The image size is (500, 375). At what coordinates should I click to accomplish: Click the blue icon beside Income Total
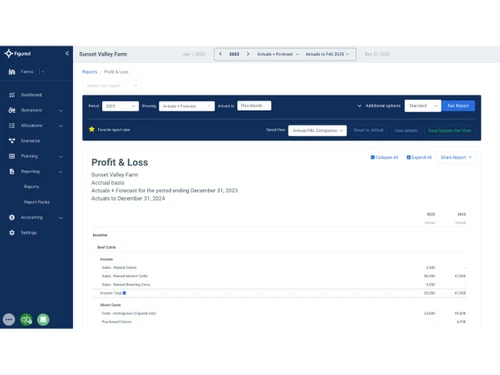click(x=124, y=293)
